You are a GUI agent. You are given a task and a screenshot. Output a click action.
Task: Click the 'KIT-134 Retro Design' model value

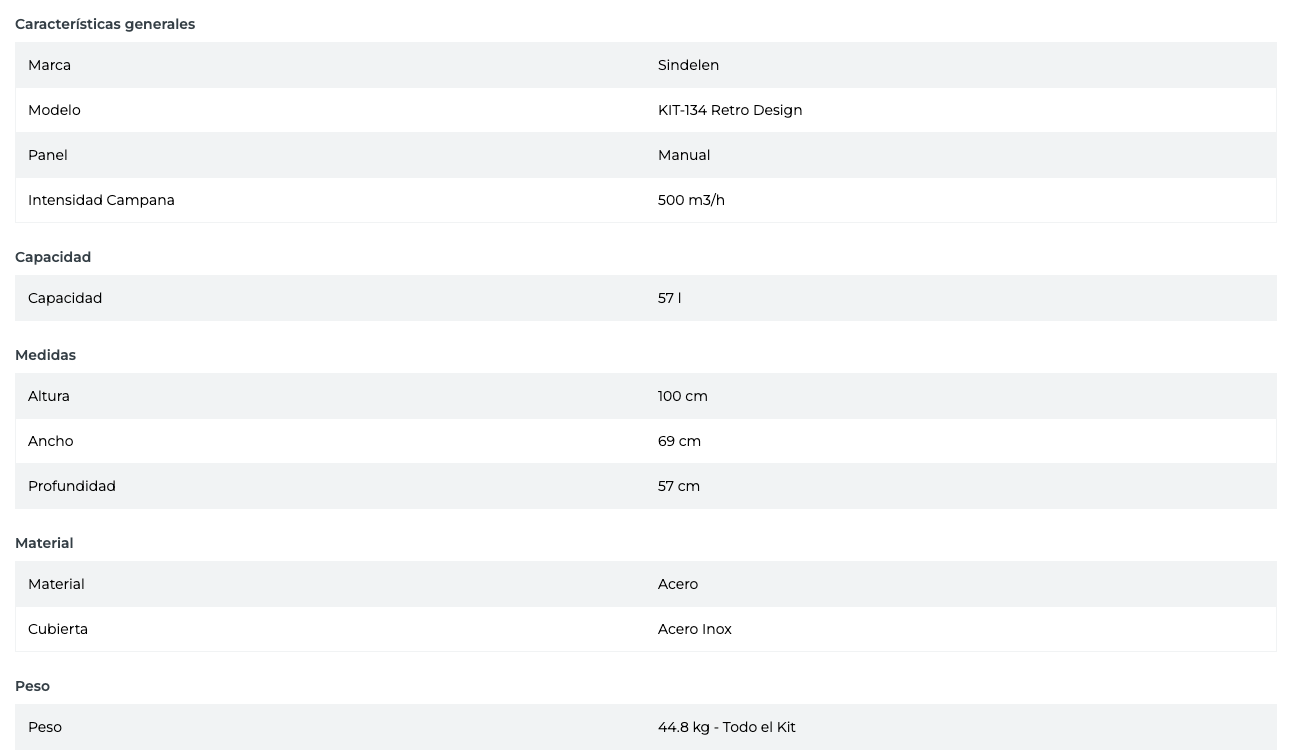click(729, 110)
